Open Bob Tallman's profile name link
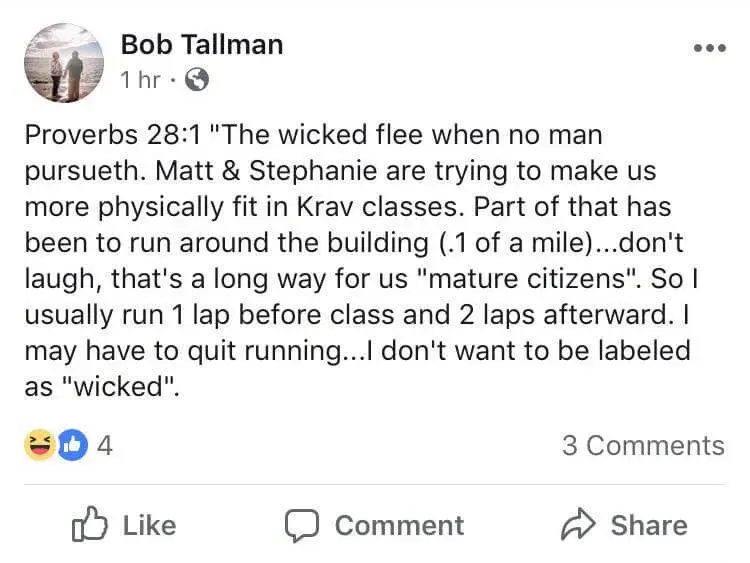 point(202,45)
